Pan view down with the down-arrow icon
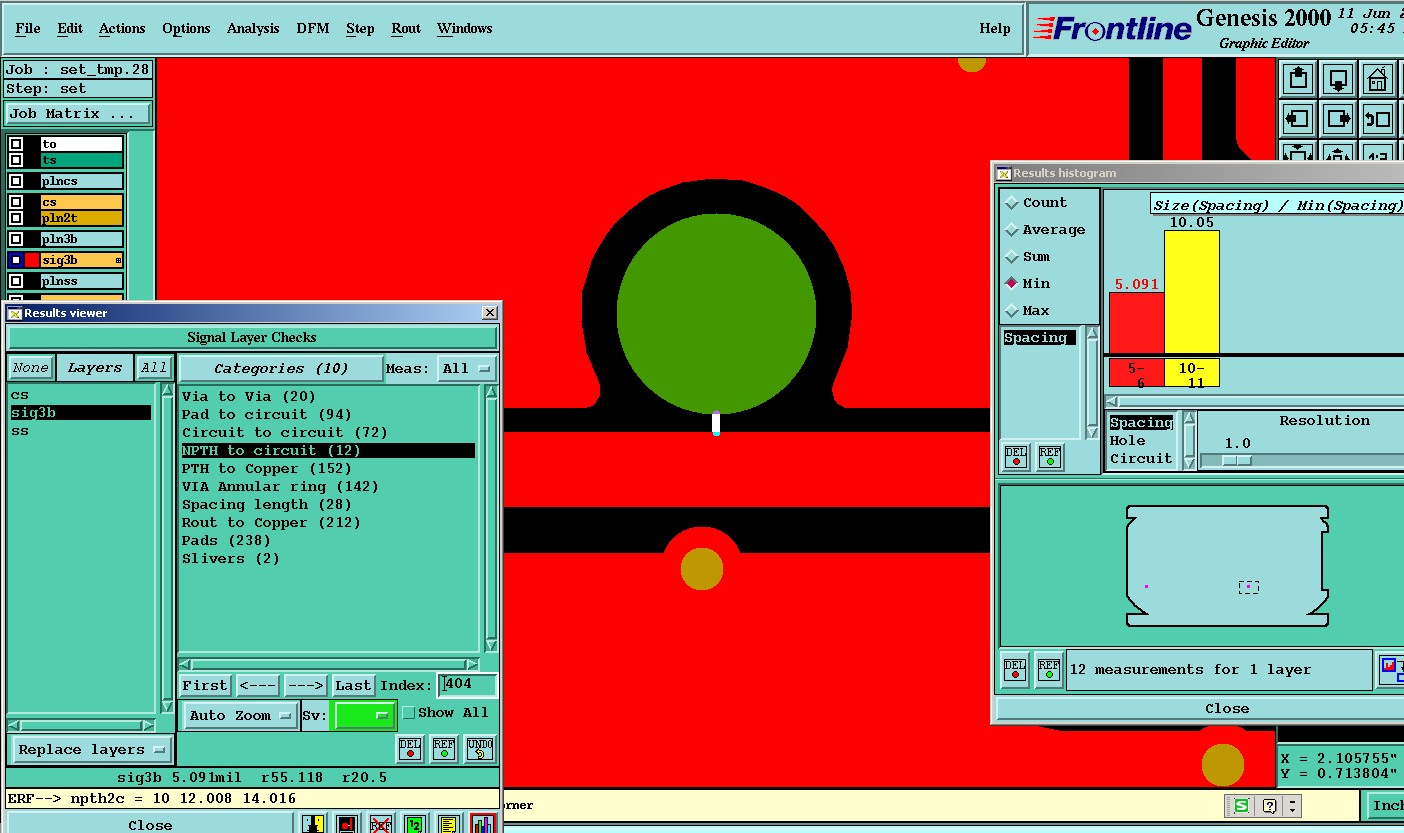 (1338, 79)
